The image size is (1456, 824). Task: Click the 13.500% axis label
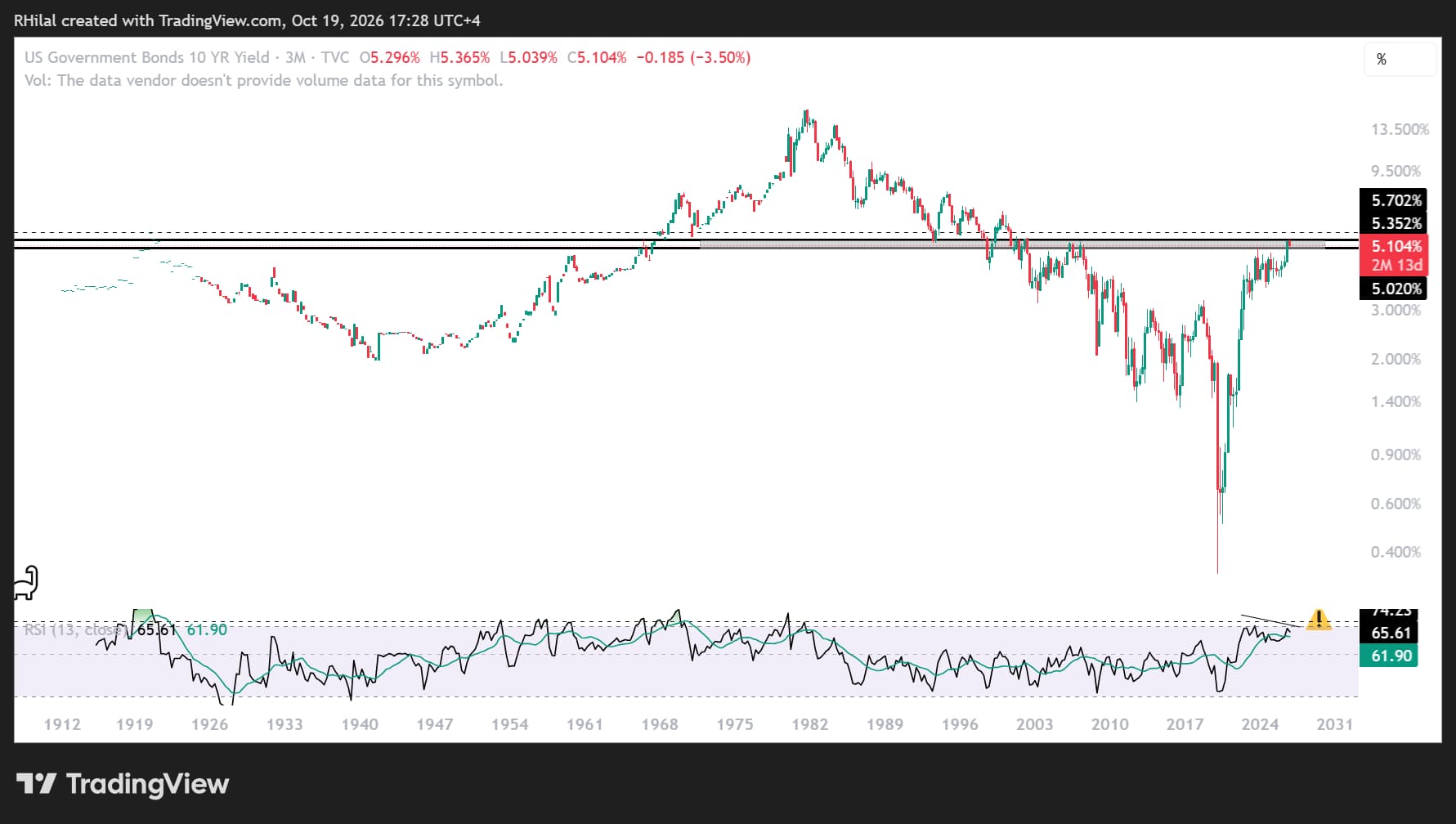[x=1400, y=129]
